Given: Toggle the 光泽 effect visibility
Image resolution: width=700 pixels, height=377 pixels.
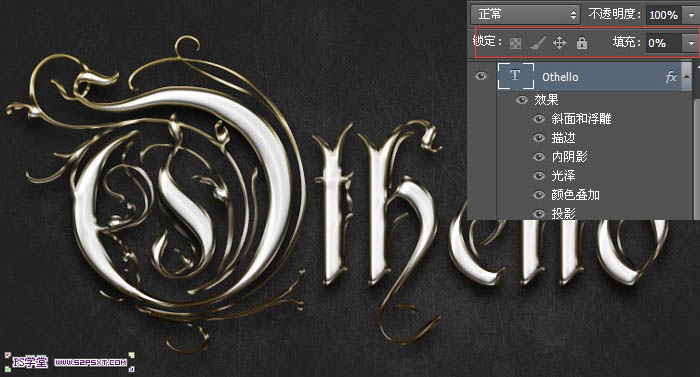Looking at the screenshot, I should pyautogui.click(x=539, y=176).
